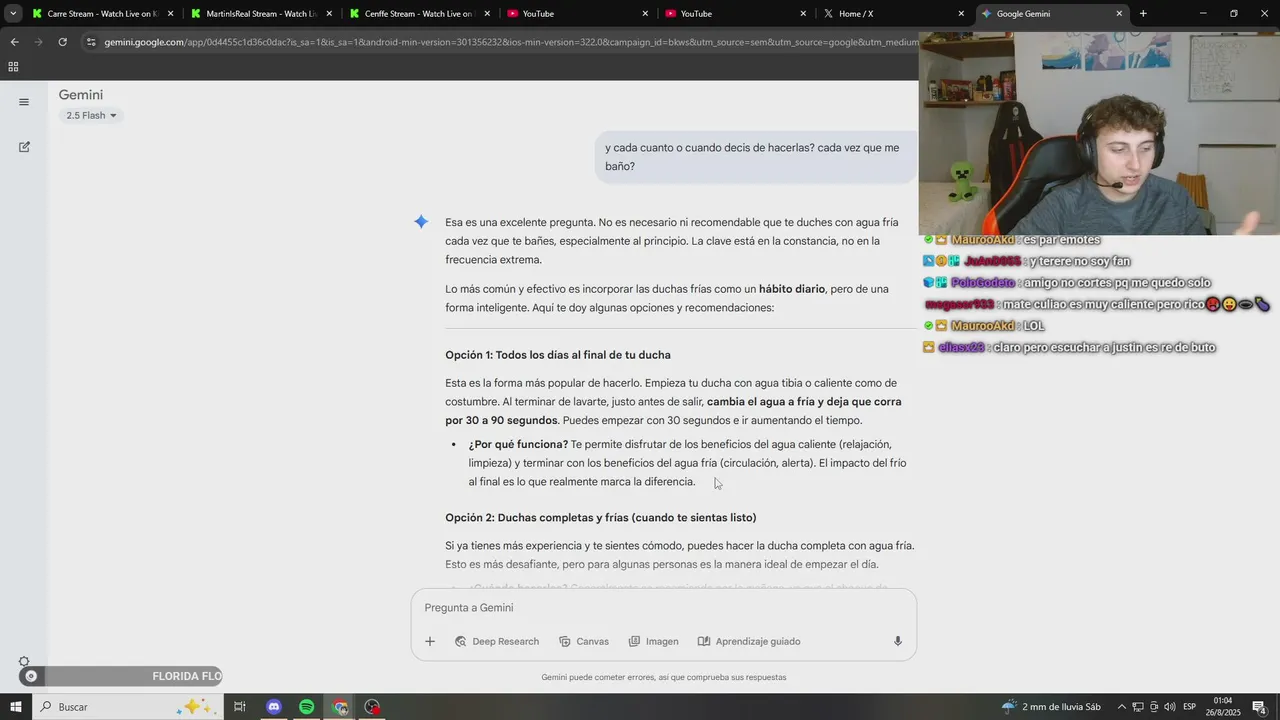1280x720 pixels.
Task: Show hidden system tray icons
Action: [x=1121, y=707]
